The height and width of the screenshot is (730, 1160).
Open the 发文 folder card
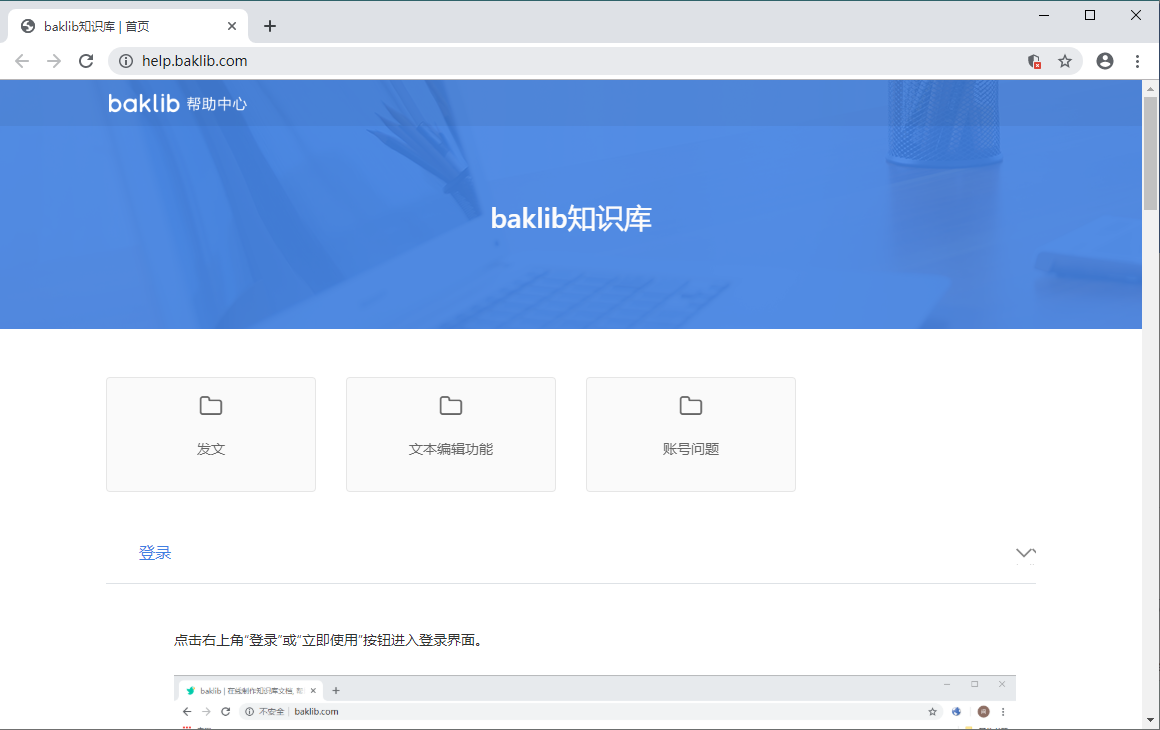point(211,434)
